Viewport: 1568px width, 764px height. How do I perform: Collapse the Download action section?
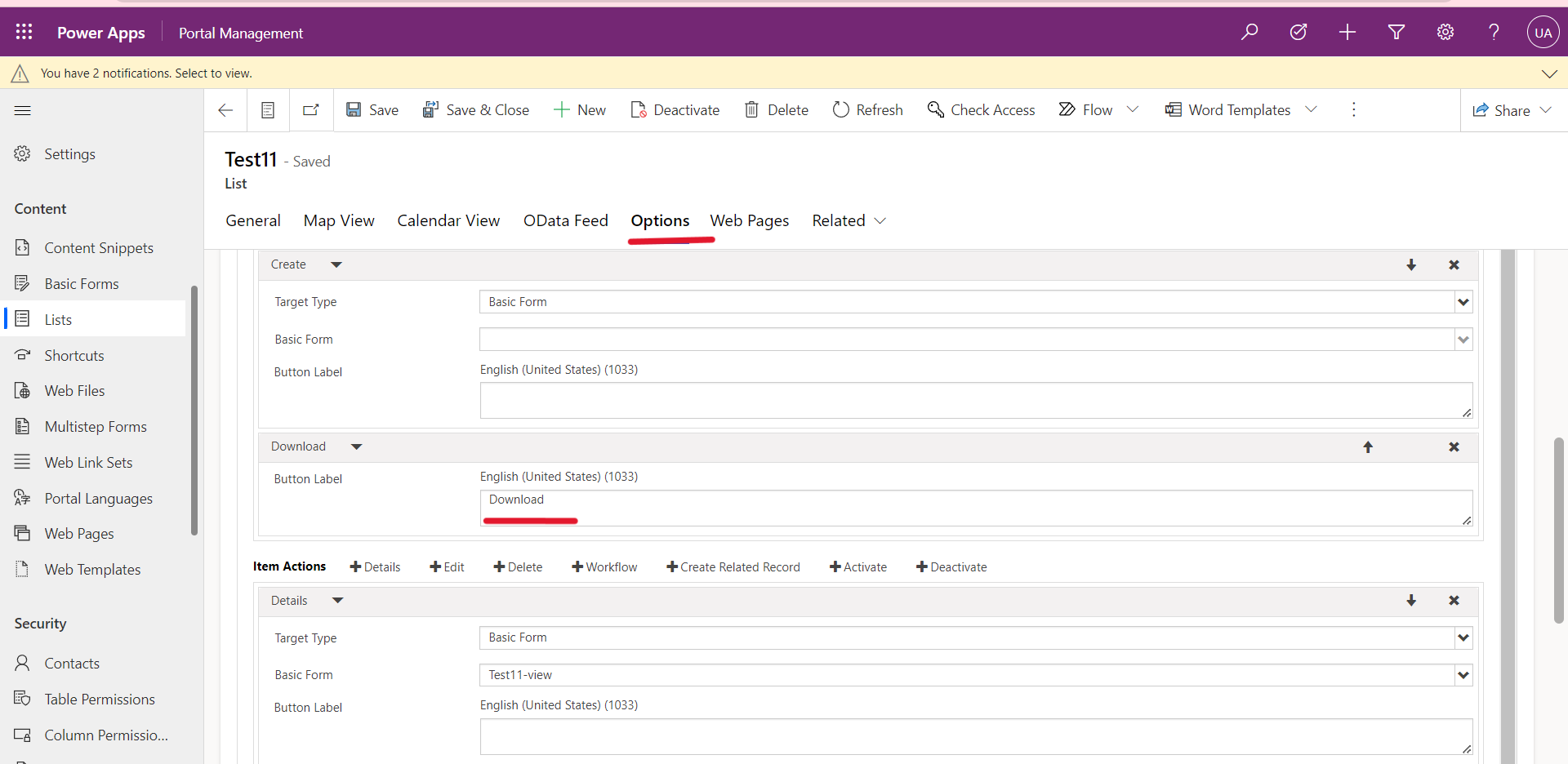(x=357, y=446)
